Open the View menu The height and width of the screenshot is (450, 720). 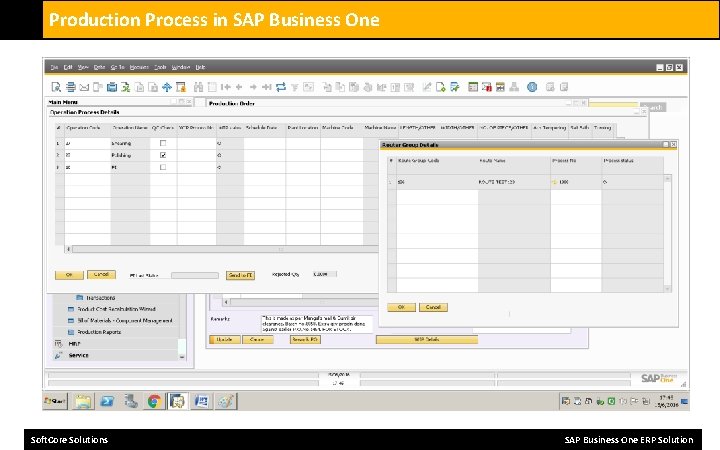[x=83, y=67]
